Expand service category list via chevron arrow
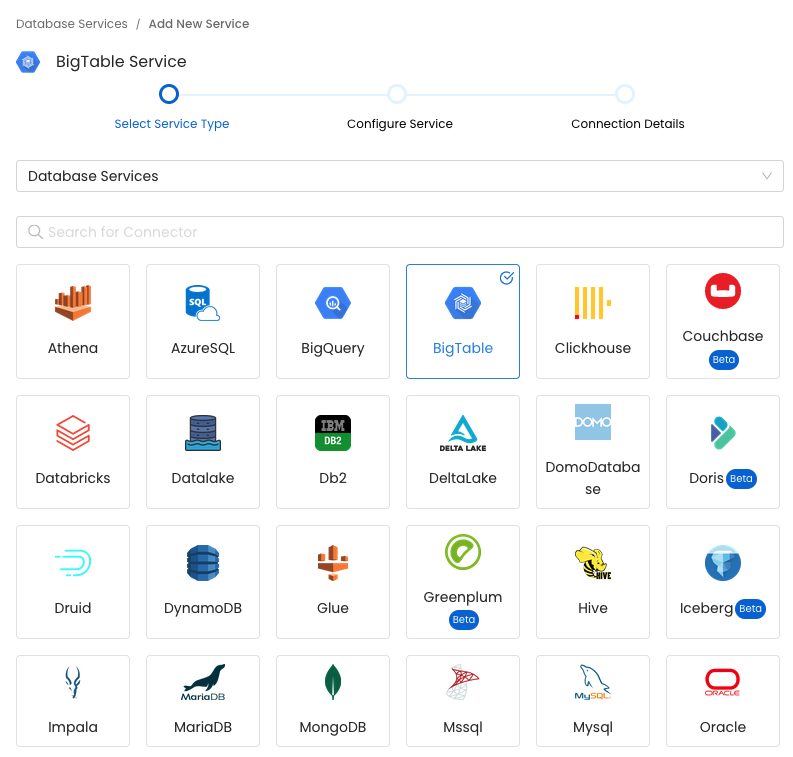The height and width of the screenshot is (757, 793). click(x=767, y=176)
